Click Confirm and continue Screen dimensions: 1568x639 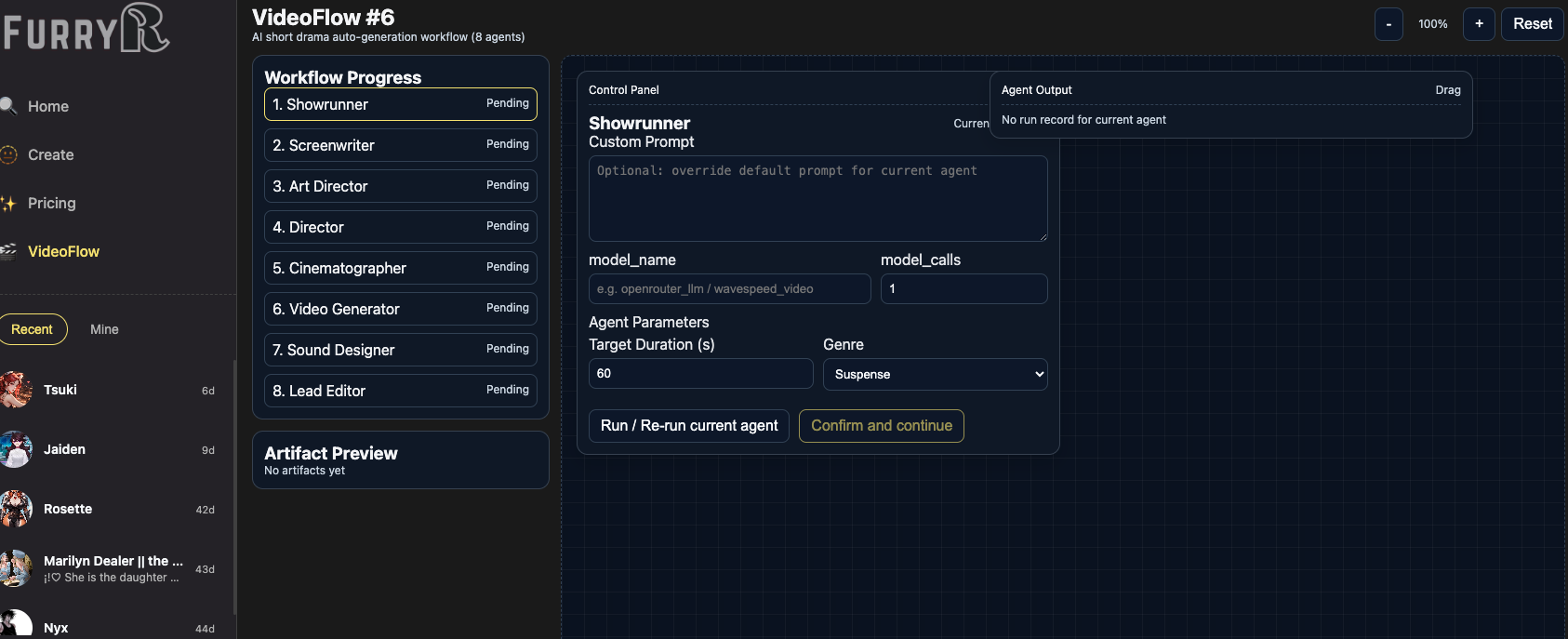(882, 426)
